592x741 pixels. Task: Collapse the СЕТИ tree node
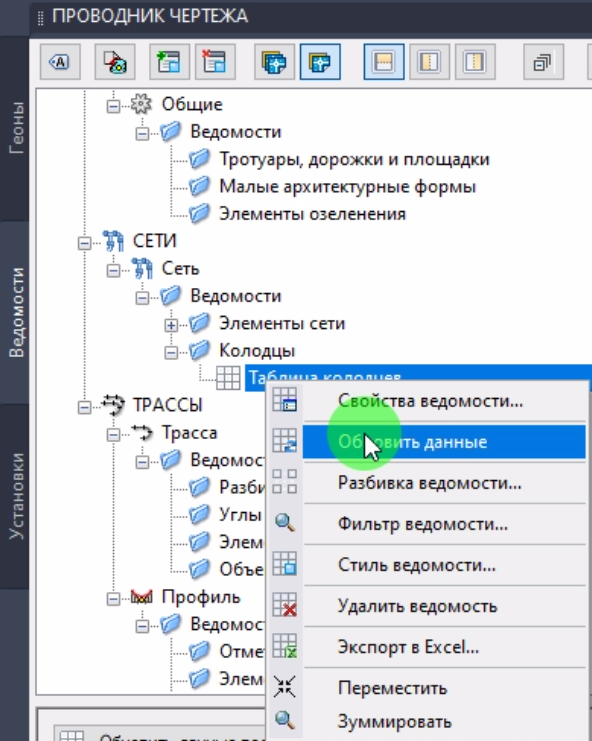click(84, 243)
